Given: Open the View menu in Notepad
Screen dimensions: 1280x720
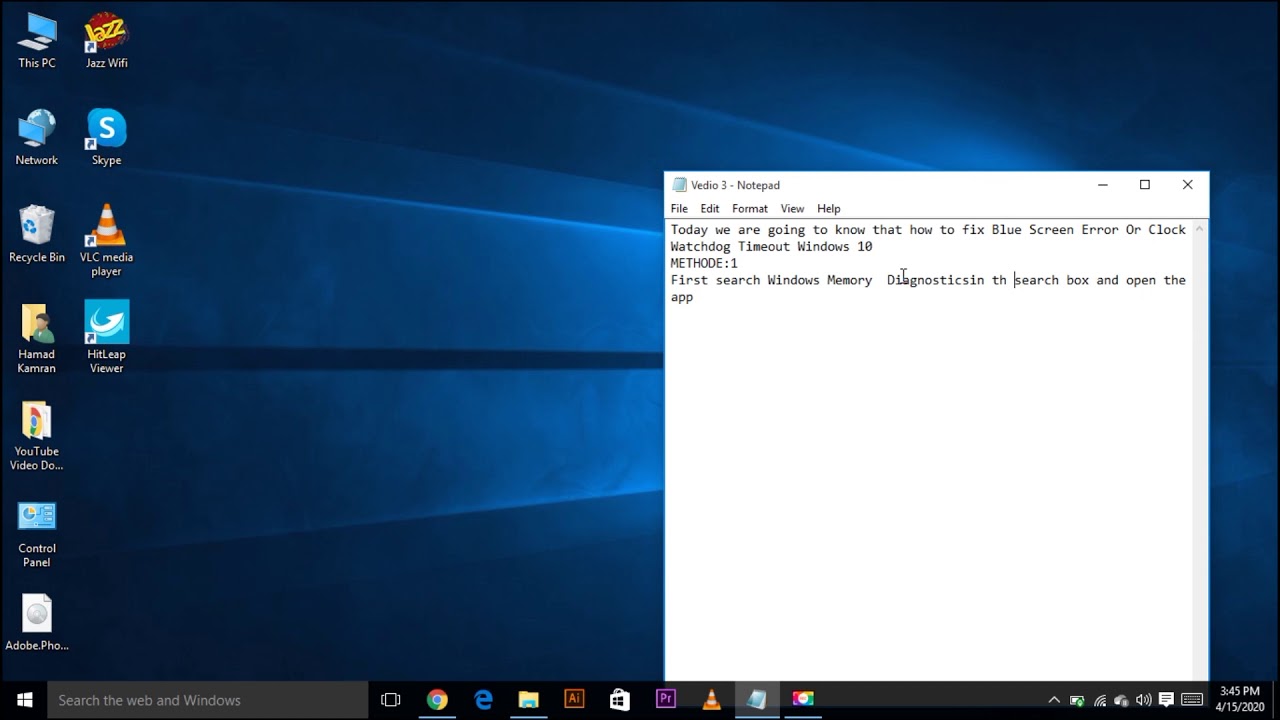Looking at the screenshot, I should [792, 209].
